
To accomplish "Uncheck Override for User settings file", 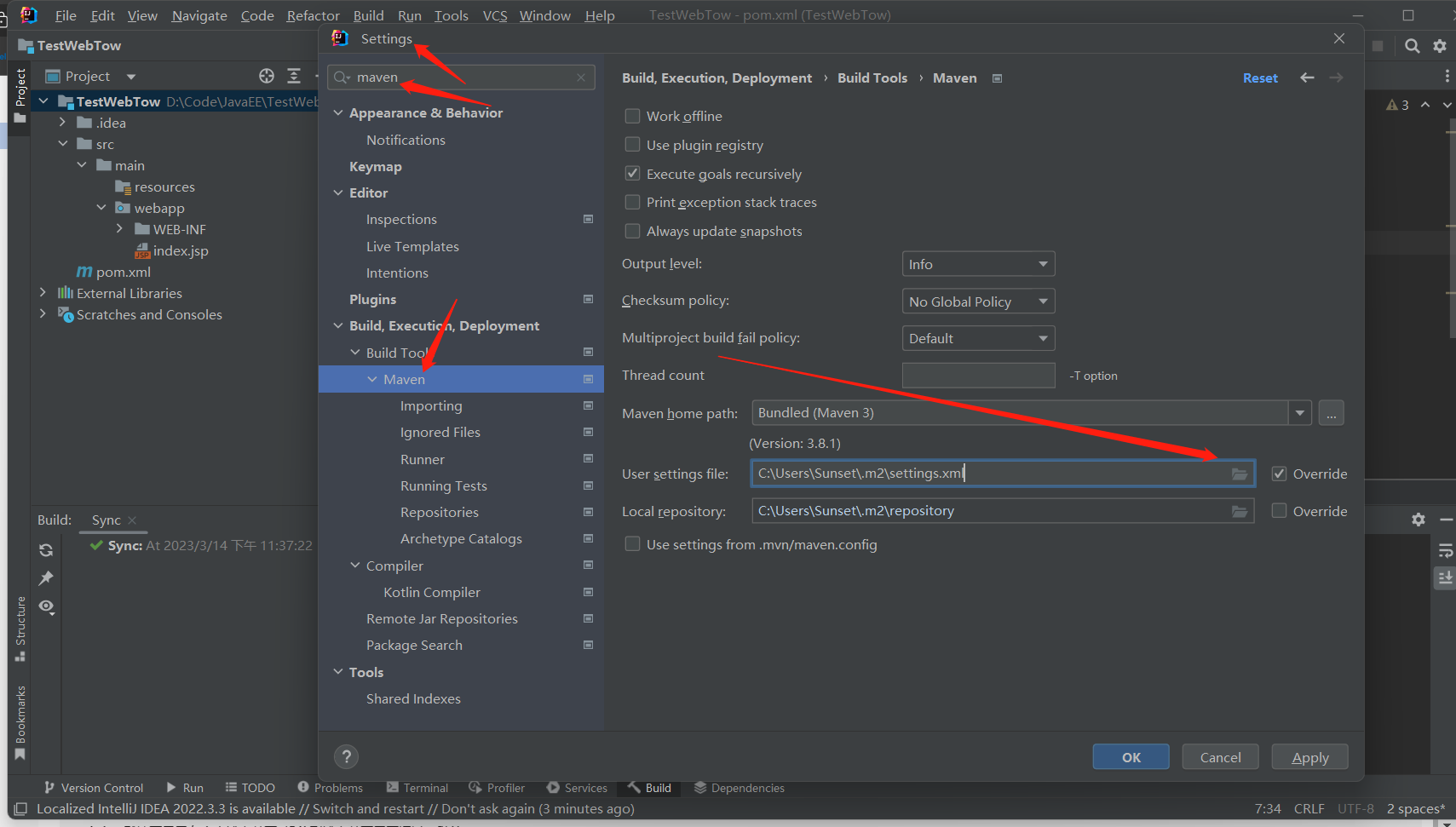I will coord(1279,474).
